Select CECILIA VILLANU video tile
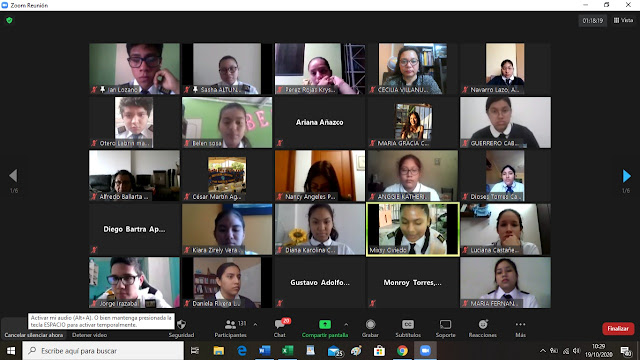640x360 pixels. point(413,69)
